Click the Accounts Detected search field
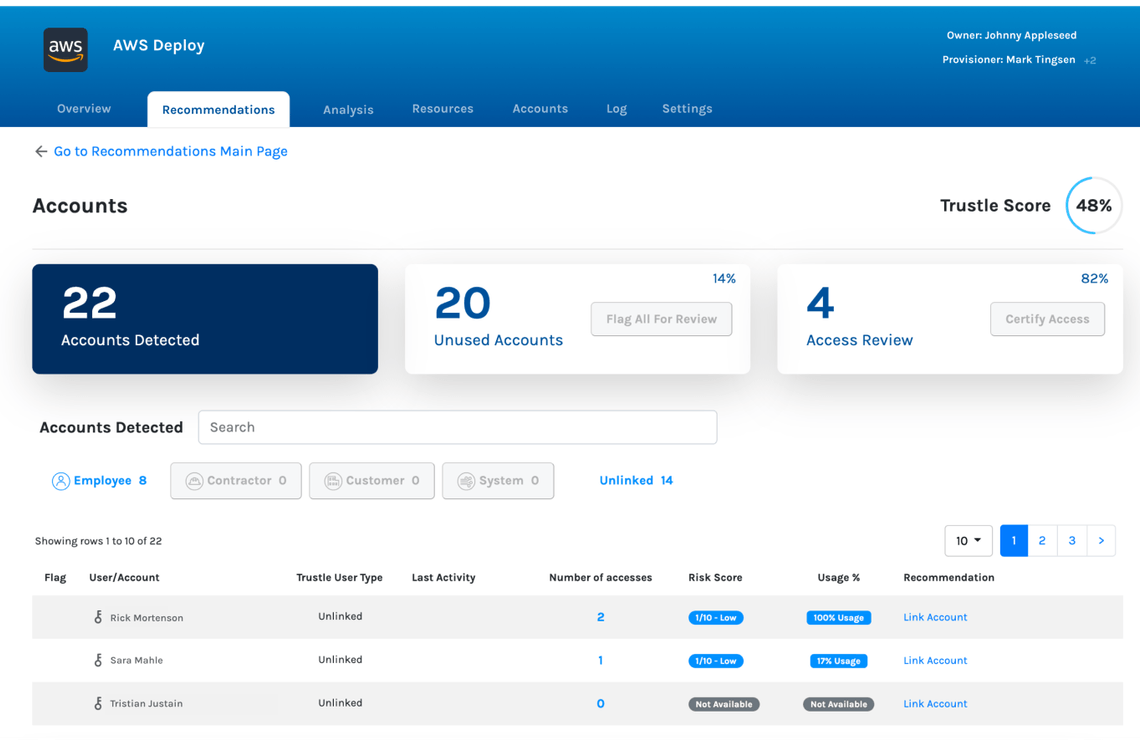 [x=457, y=427]
